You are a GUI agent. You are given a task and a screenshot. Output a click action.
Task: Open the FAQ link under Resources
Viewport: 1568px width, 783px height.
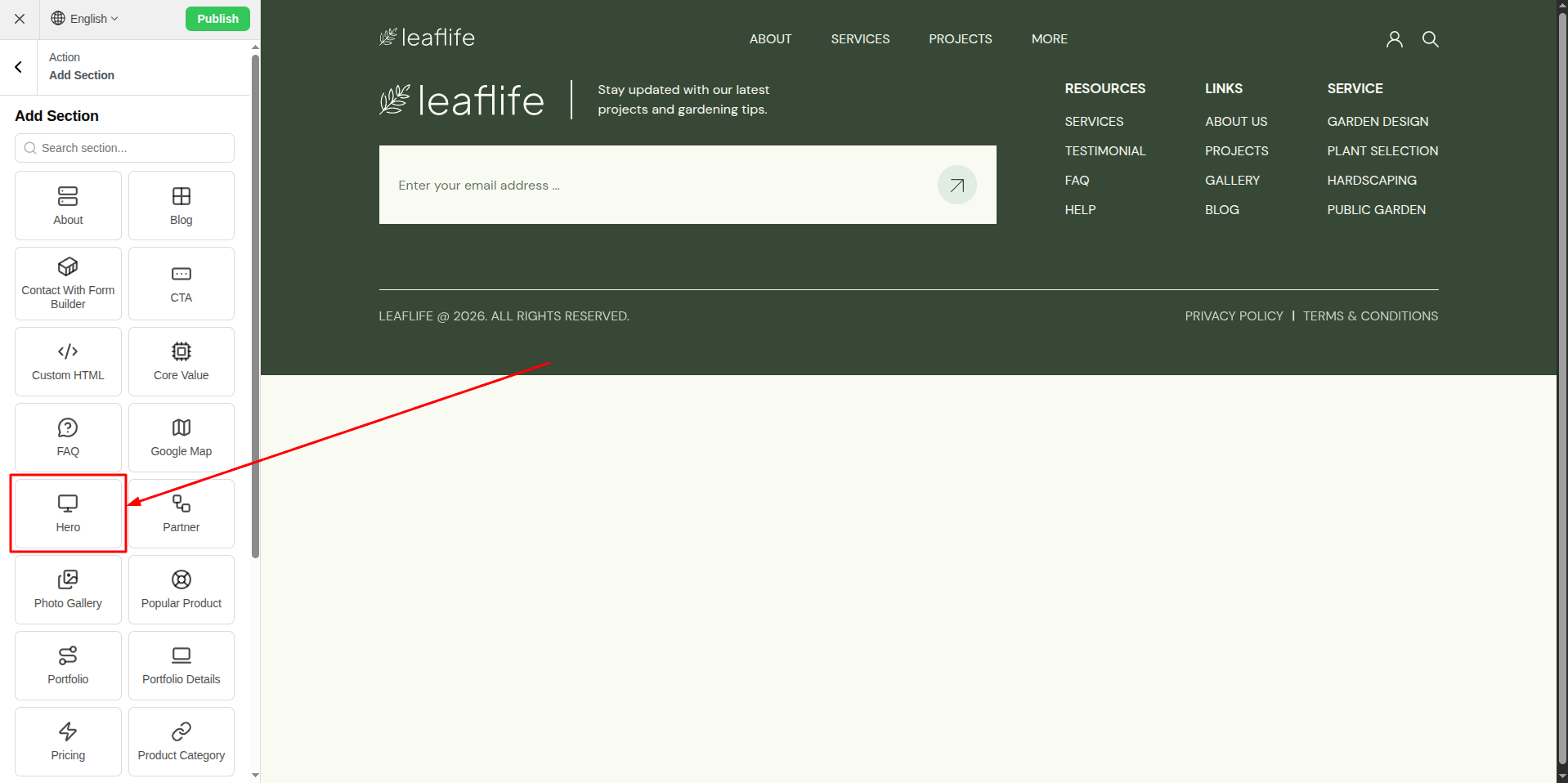[1077, 181]
